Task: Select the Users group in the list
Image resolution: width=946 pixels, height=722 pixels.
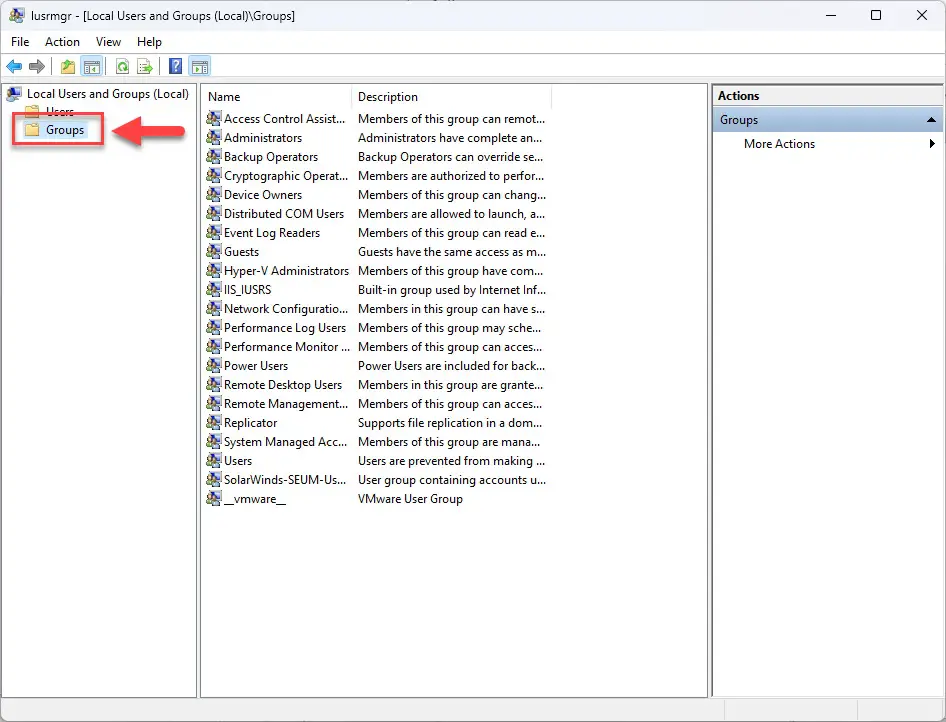Action: pyautogui.click(x=238, y=461)
